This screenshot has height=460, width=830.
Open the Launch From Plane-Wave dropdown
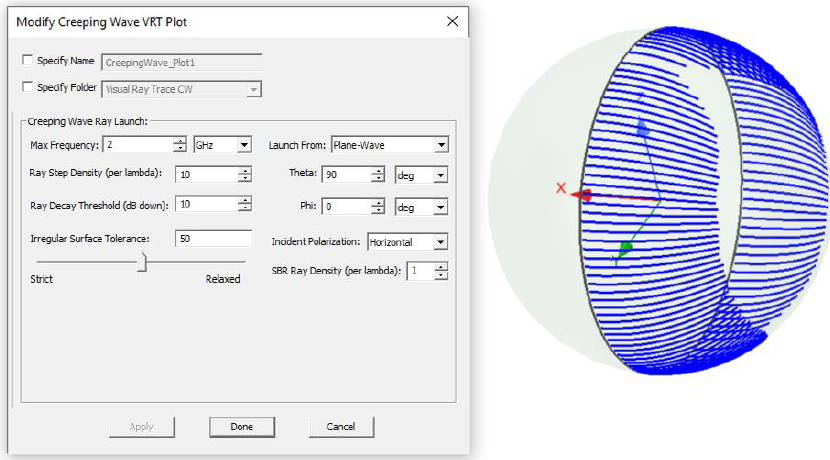coord(390,145)
